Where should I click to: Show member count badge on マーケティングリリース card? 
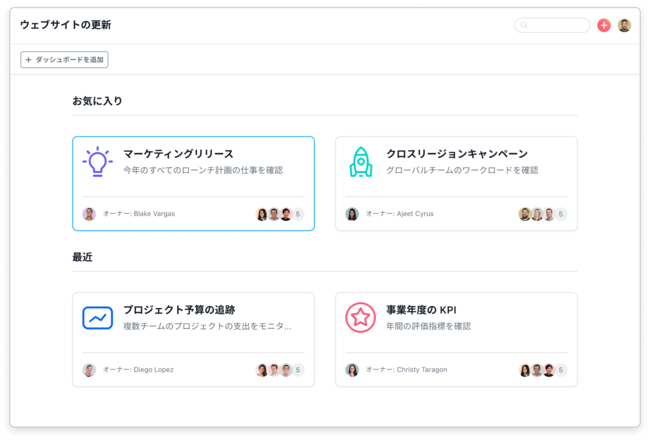coord(298,214)
